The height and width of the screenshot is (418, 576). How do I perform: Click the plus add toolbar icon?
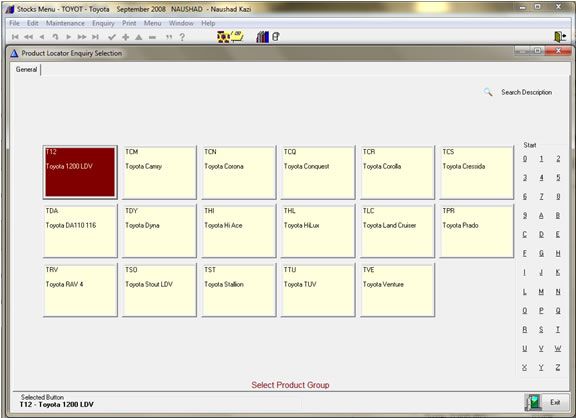[x=126, y=37]
